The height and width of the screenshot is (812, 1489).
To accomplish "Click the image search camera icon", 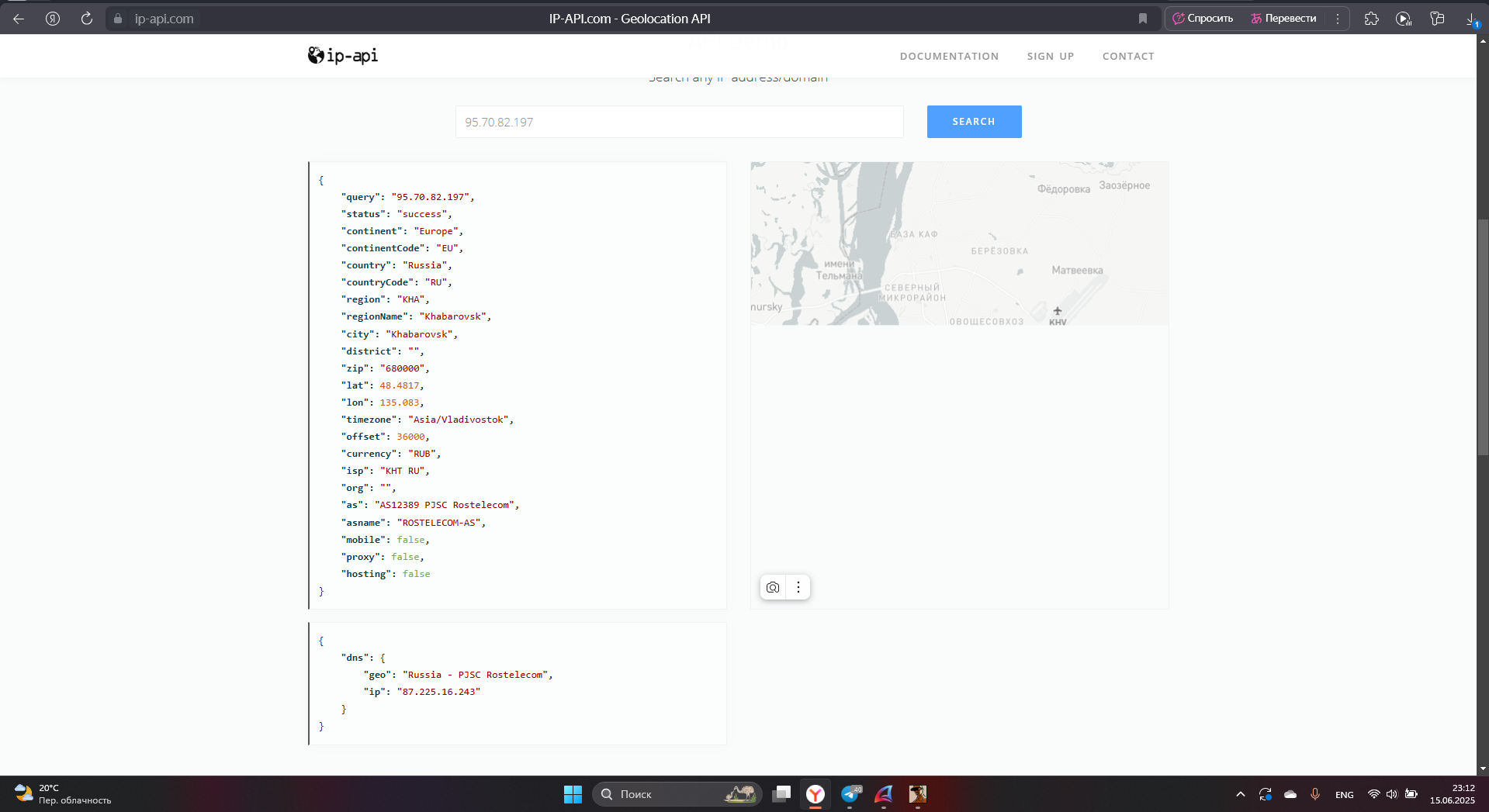I will click(773, 587).
